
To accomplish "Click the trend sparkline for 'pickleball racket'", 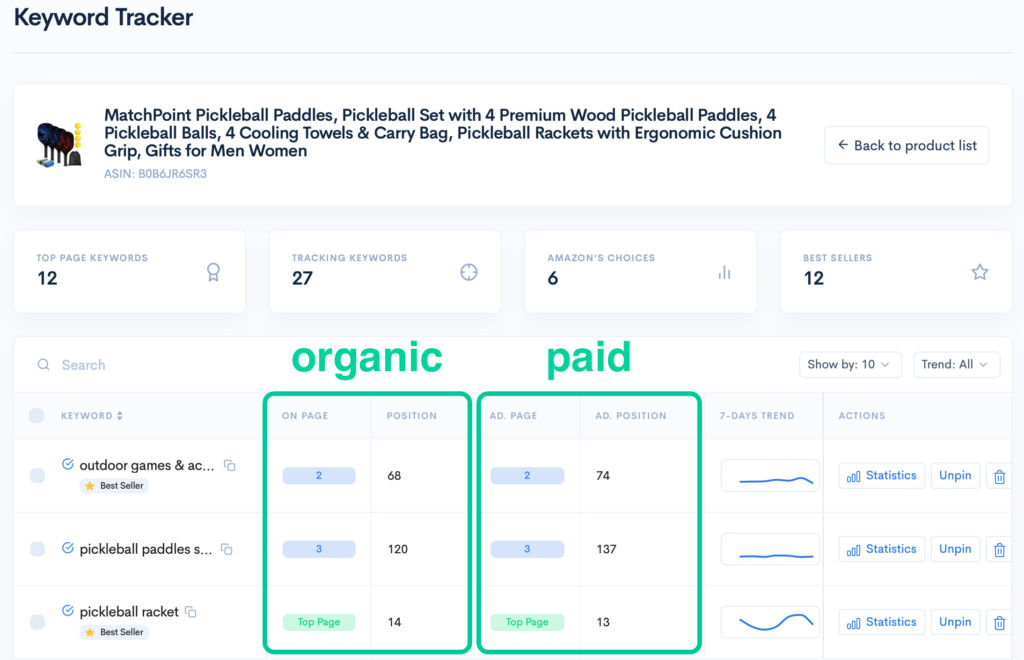I will coord(770,621).
